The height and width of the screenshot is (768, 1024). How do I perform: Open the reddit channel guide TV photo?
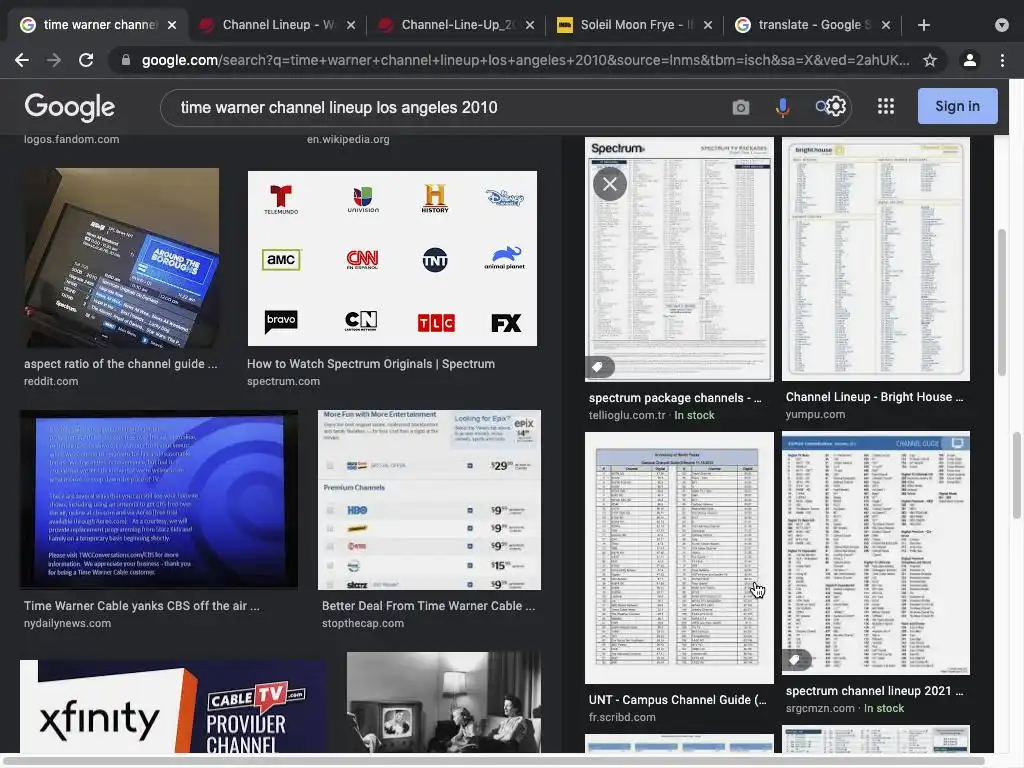pyautogui.click(x=121, y=258)
